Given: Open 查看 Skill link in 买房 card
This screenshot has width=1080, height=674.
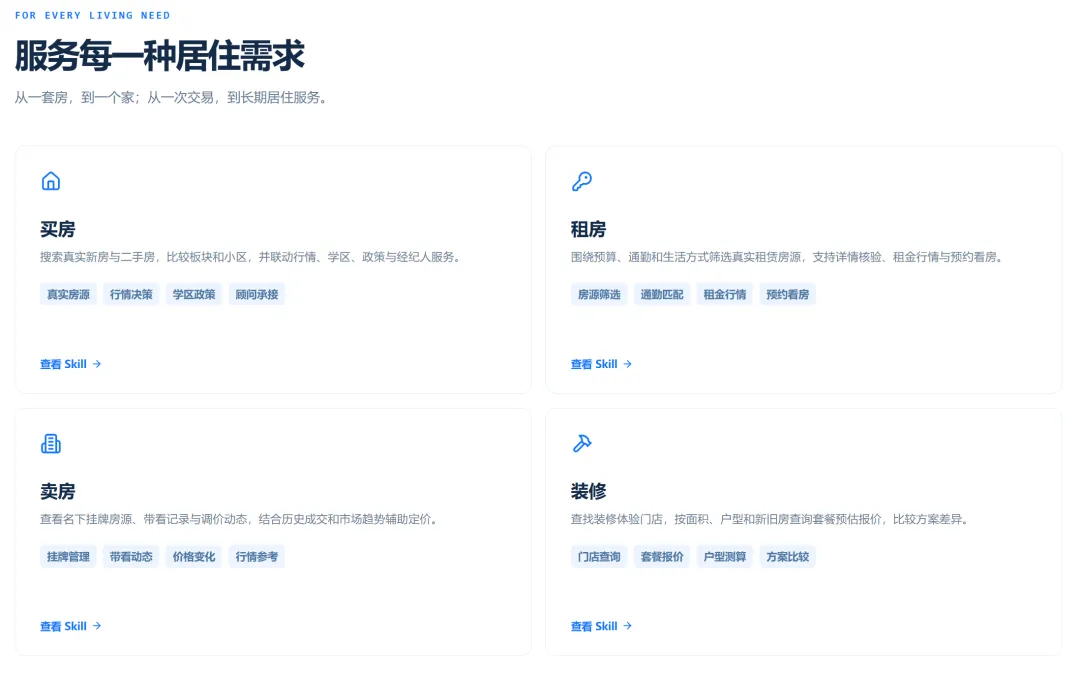Looking at the screenshot, I should coord(71,364).
